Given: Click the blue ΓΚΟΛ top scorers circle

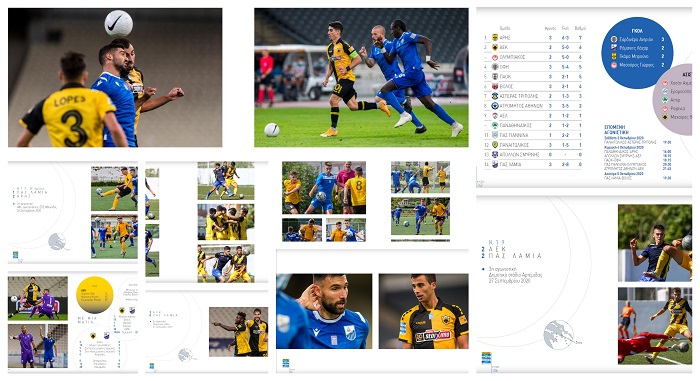Looking at the screenshot, I should (637, 53).
